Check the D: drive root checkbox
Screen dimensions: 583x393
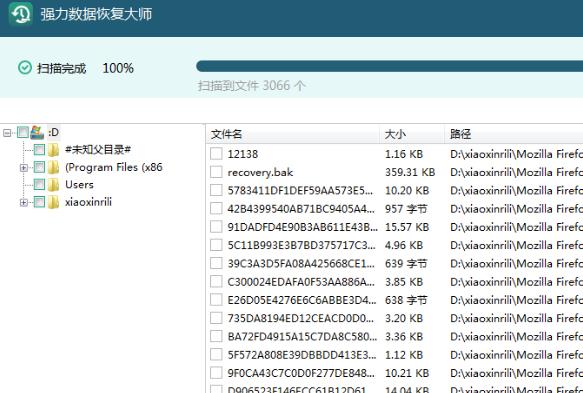23,132
